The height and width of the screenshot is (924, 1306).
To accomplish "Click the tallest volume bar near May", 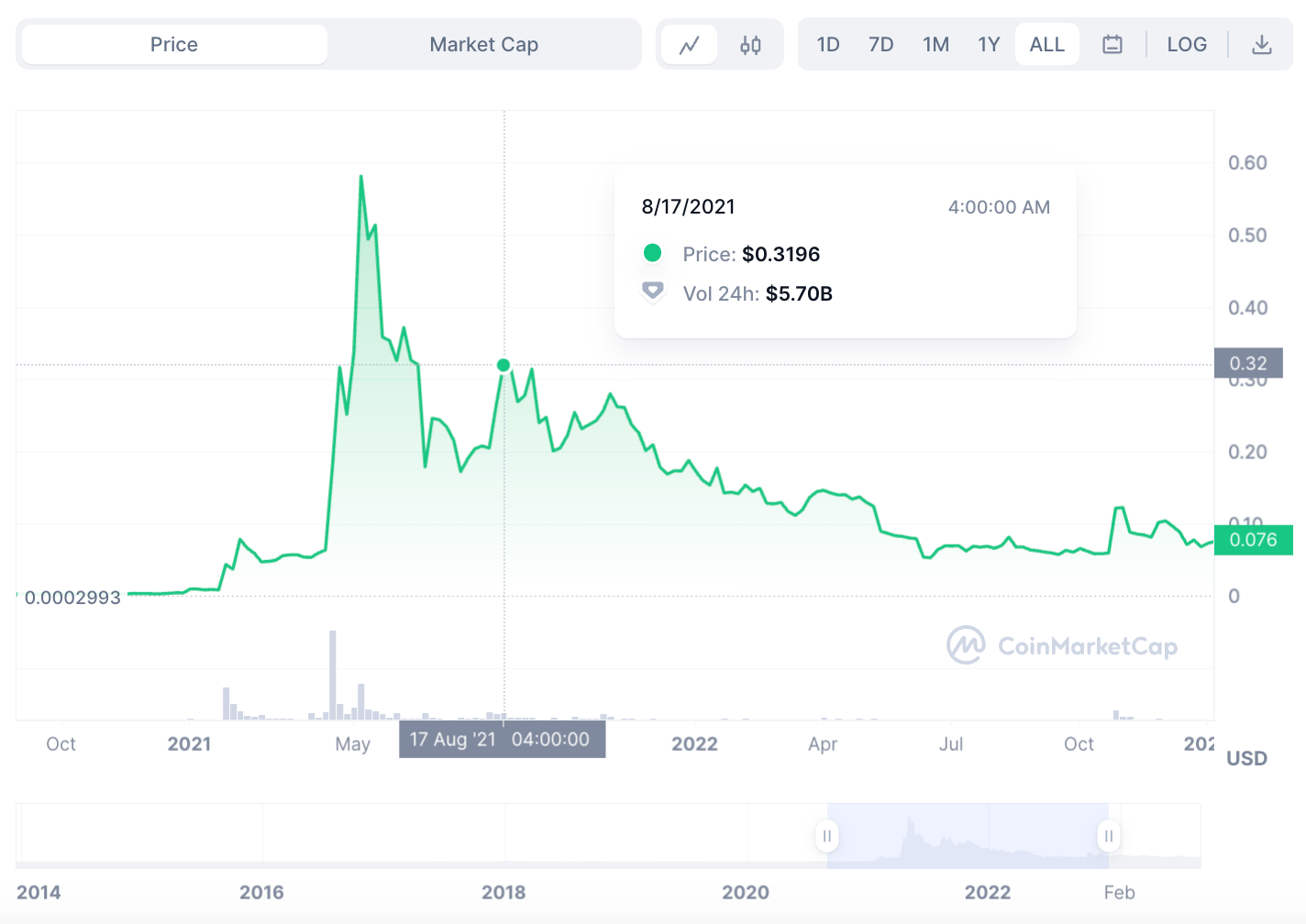I will coord(333,675).
